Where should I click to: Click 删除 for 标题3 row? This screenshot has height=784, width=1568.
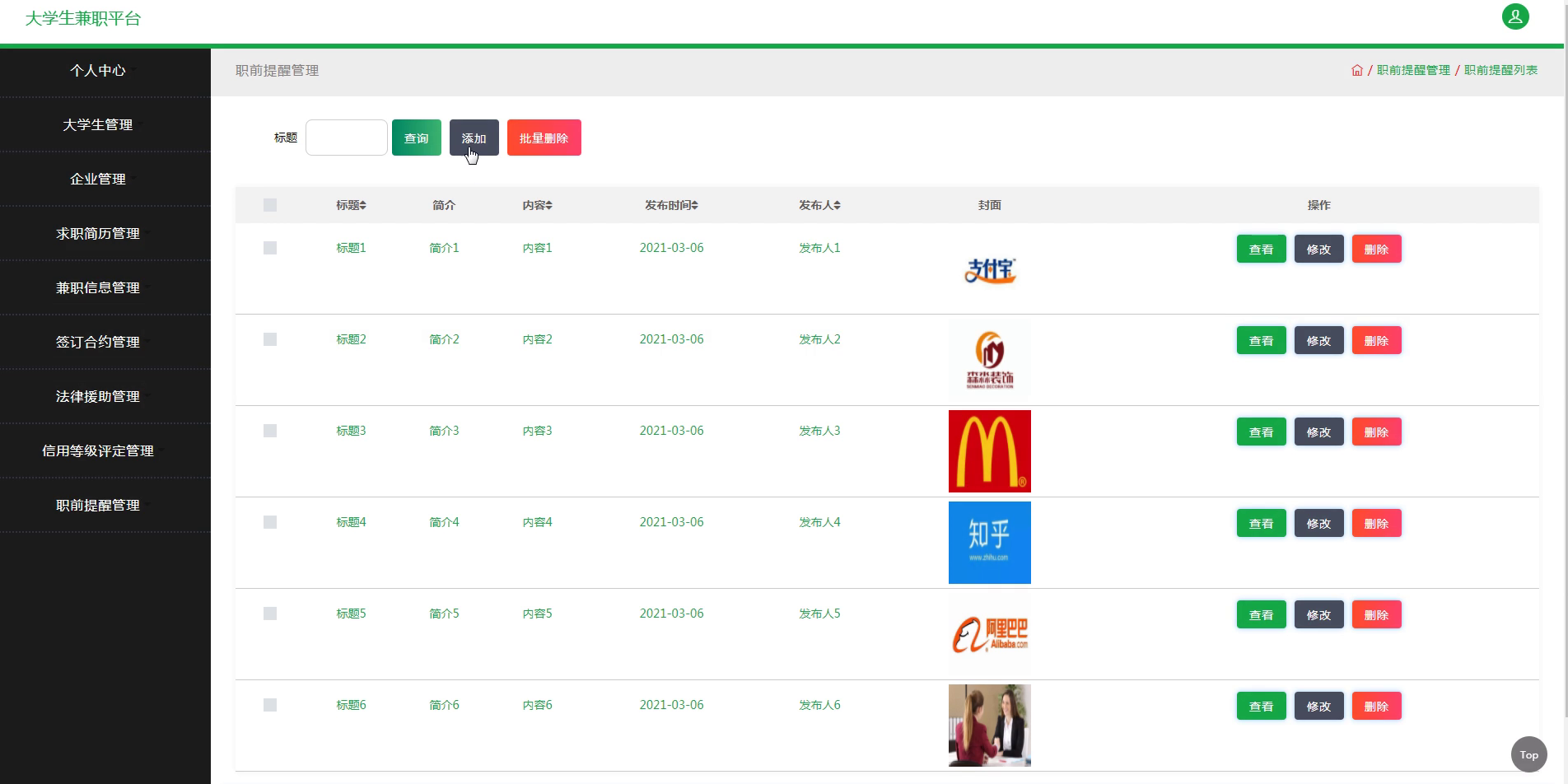click(x=1377, y=432)
